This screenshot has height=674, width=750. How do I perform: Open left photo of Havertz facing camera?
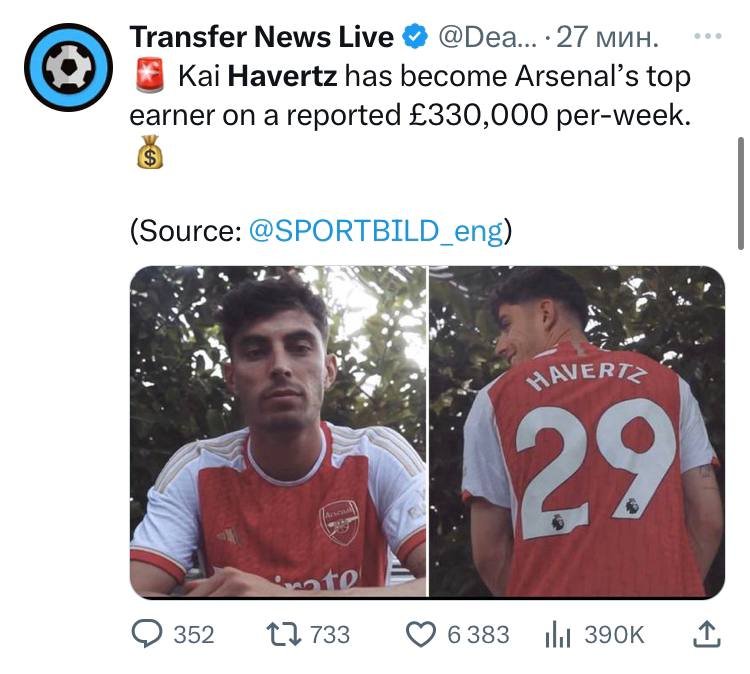(x=278, y=431)
